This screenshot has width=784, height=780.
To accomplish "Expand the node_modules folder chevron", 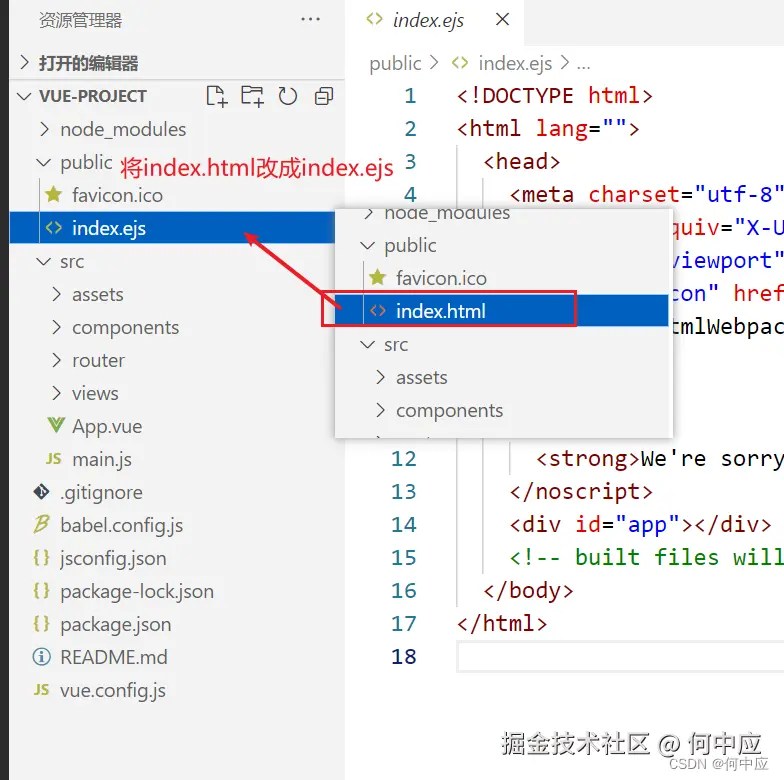I will tap(44, 130).
